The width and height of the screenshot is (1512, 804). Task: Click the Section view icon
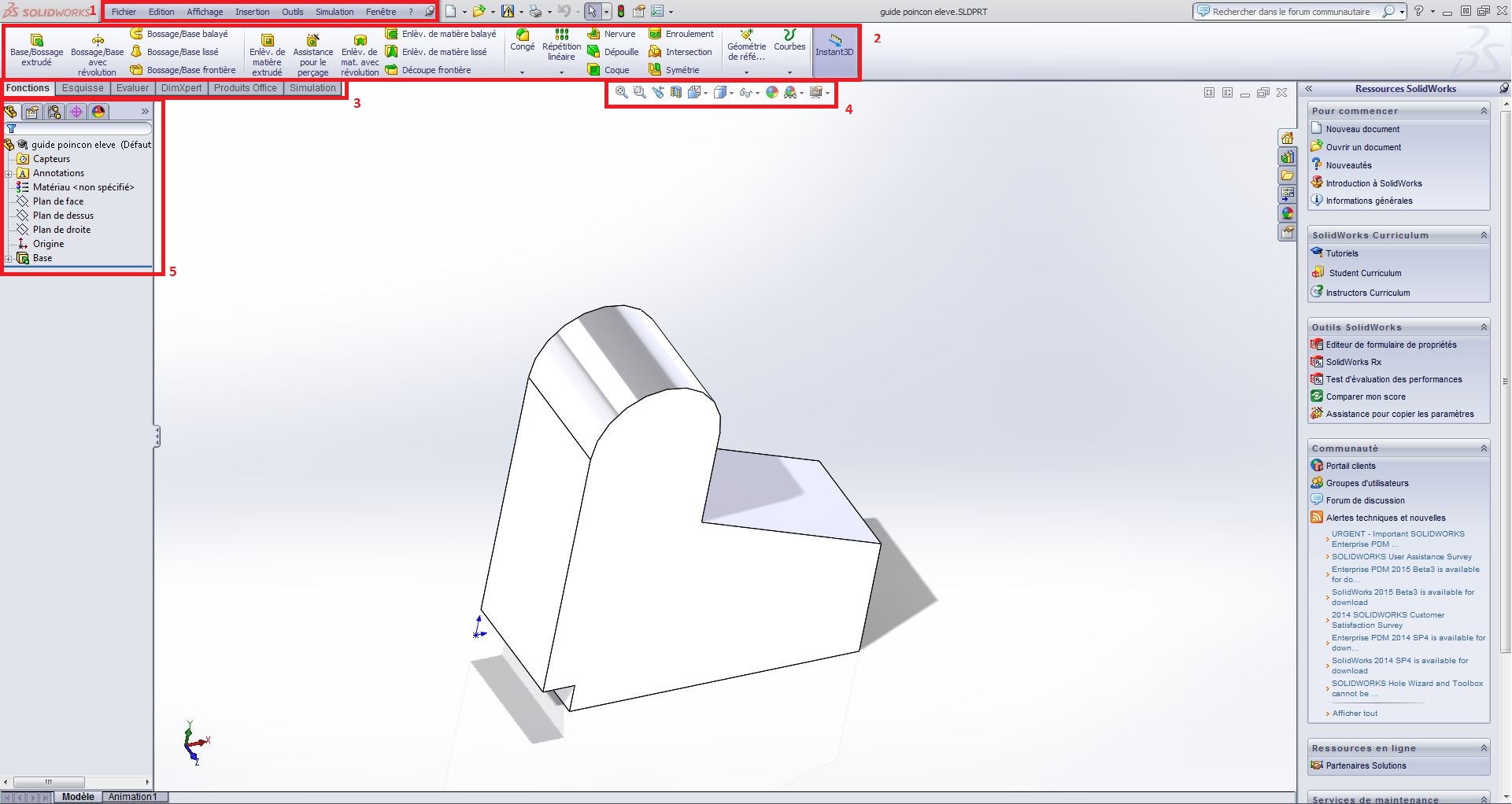pyautogui.click(x=676, y=93)
